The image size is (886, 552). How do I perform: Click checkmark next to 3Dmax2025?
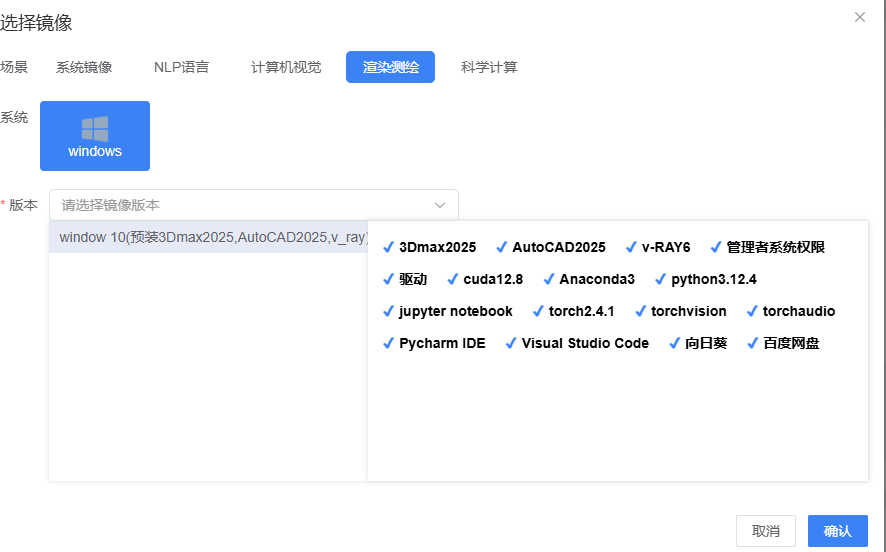(x=389, y=247)
